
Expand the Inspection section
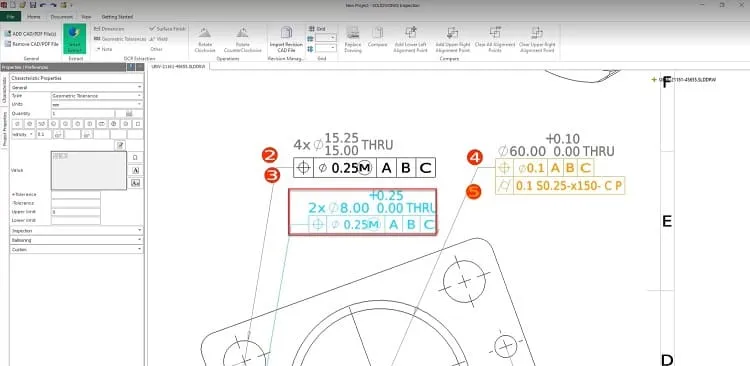pyautogui.click(x=77, y=231)
